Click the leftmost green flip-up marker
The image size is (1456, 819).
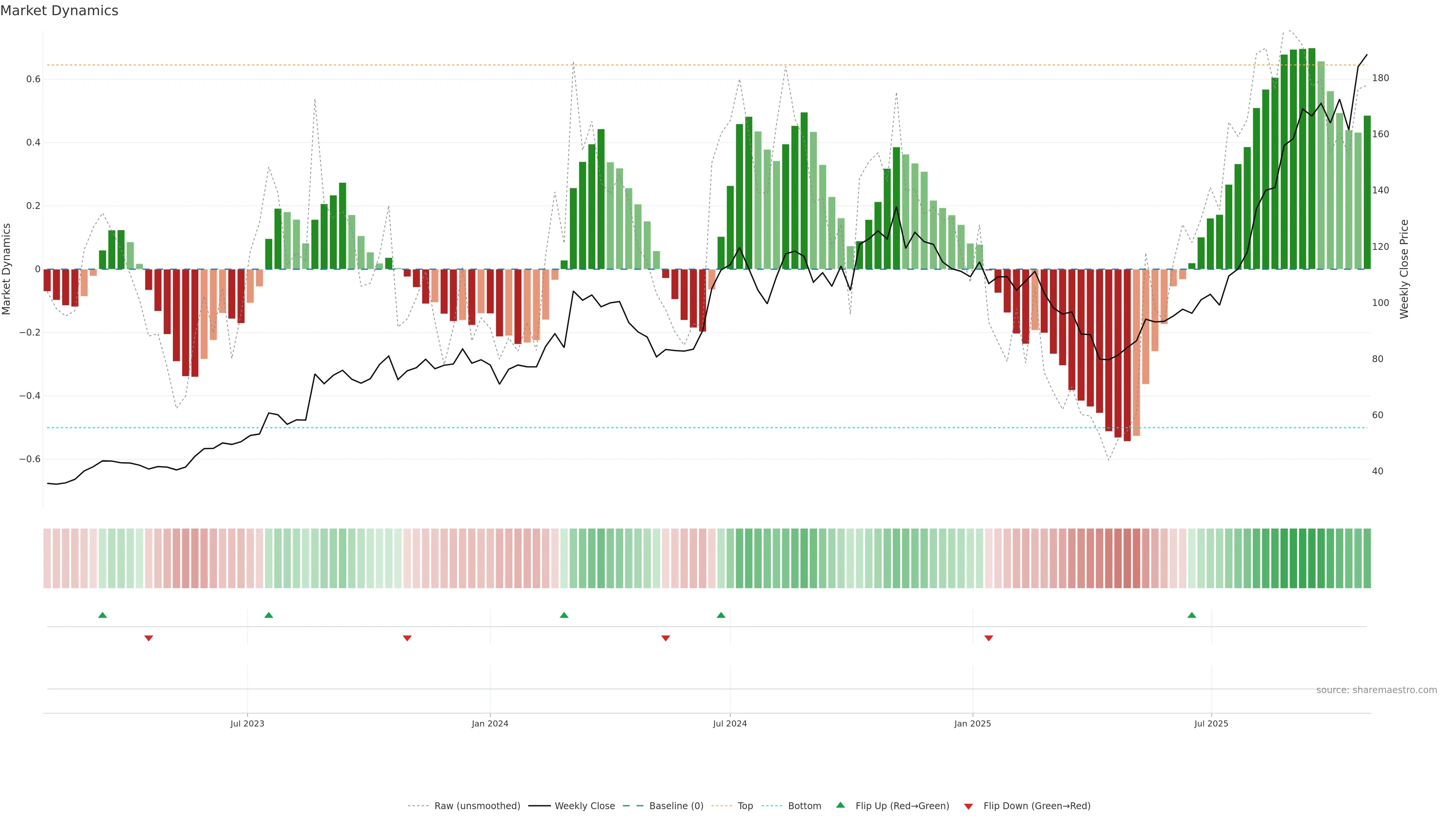click(x=102, y=615)
